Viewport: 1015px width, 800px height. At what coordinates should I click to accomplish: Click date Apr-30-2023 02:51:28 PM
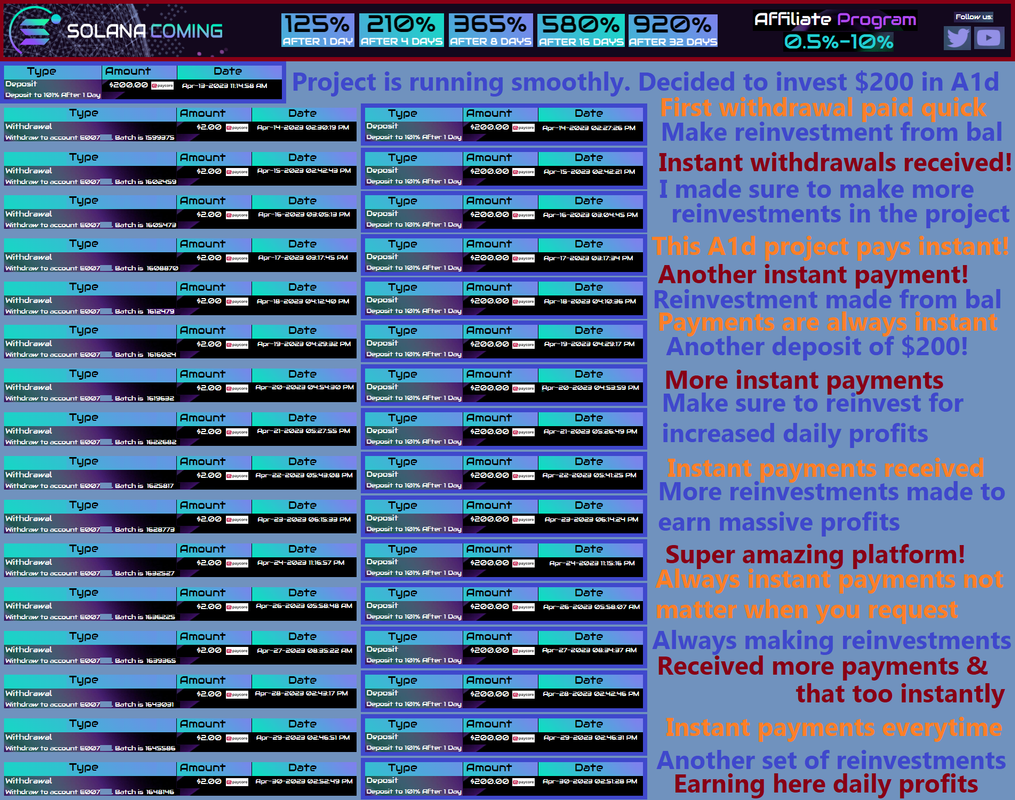(x=590, y=782)
